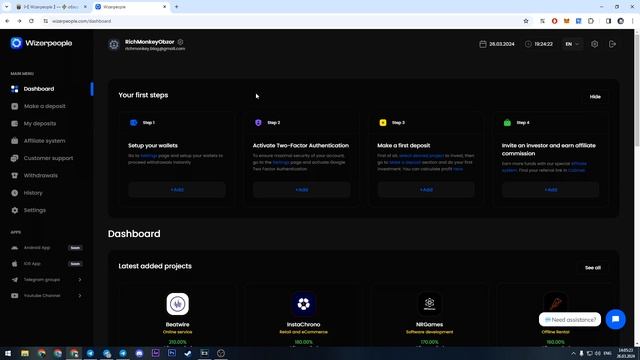Open File Explorer from the taskbar
The image size is (640, 360).
pyautogui.click(x=25, y=353)
